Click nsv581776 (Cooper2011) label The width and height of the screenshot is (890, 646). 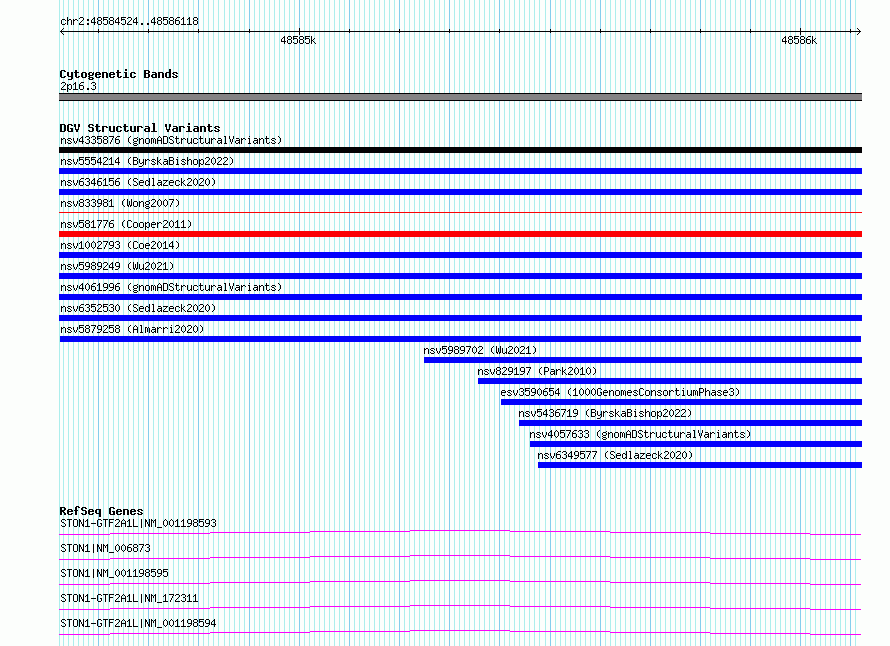(x=126, y=224)
